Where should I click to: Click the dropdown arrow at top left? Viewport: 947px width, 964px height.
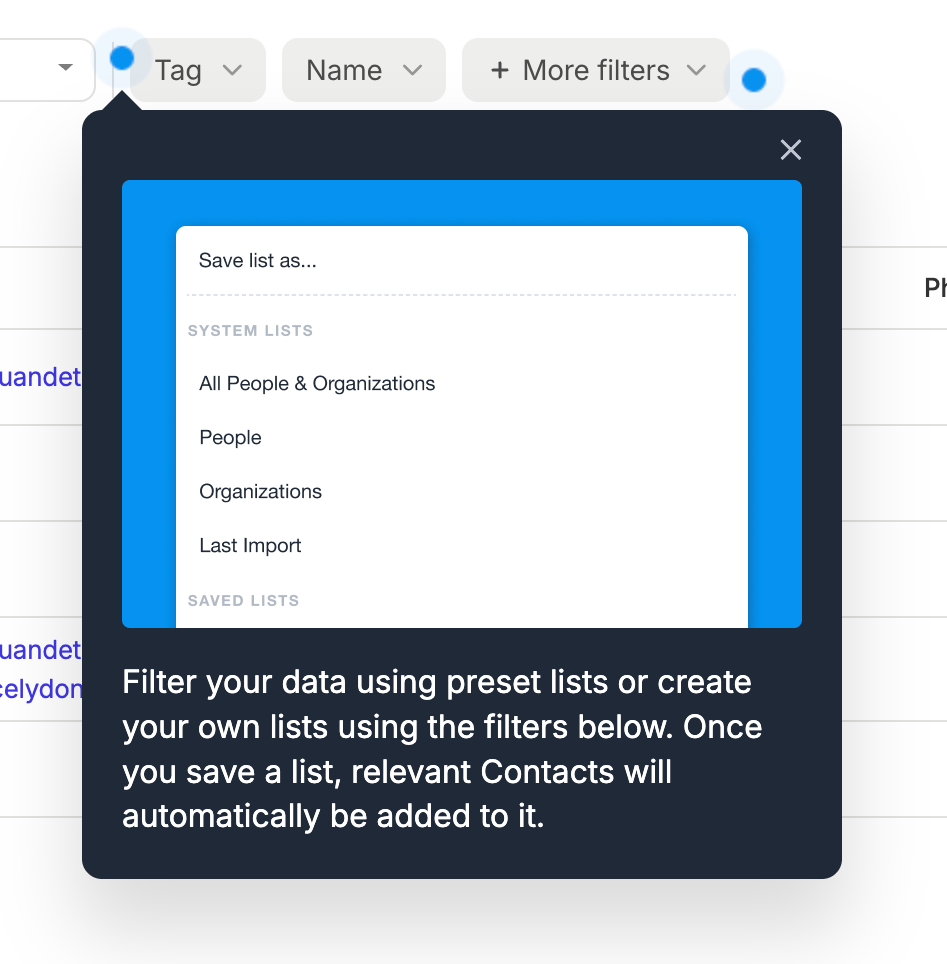click(x=64, y=69)
